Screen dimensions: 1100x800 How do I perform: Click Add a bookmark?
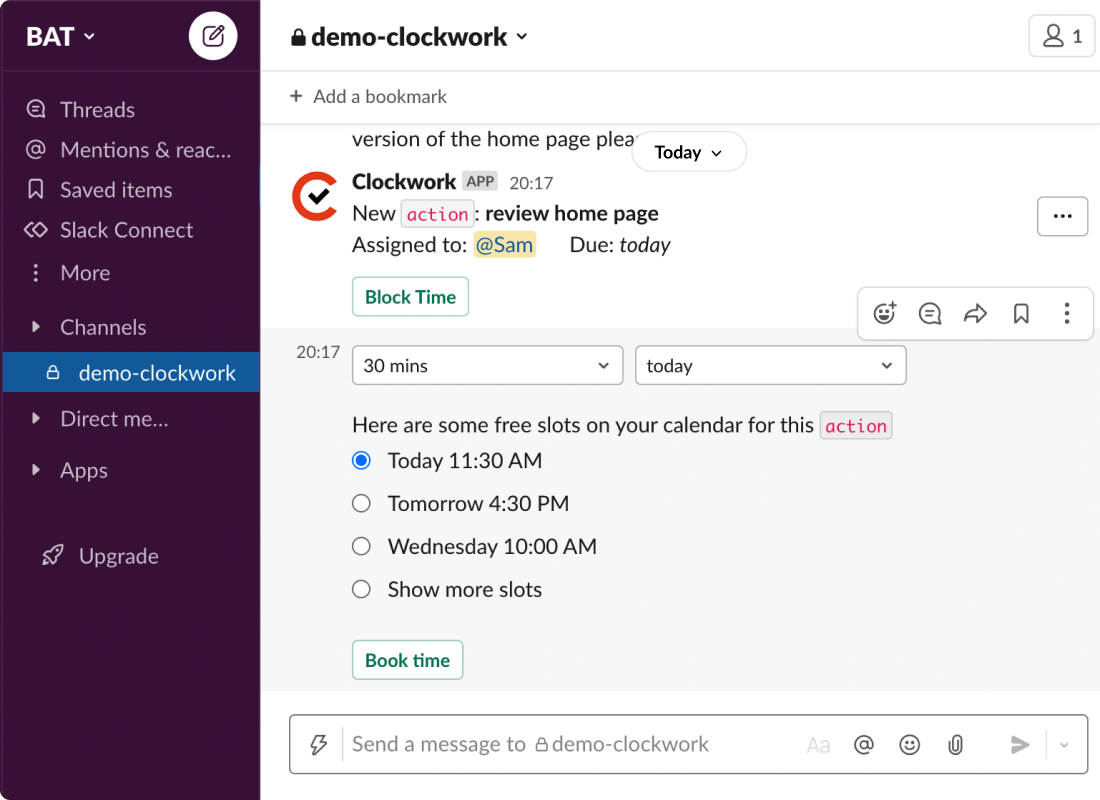point(380,96)
